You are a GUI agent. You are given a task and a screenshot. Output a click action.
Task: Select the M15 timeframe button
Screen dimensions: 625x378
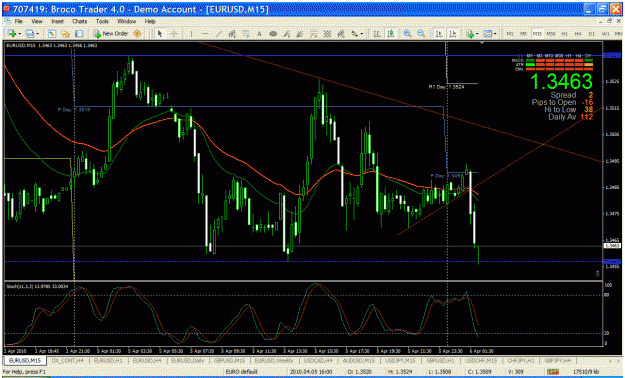tap(538, 34)
